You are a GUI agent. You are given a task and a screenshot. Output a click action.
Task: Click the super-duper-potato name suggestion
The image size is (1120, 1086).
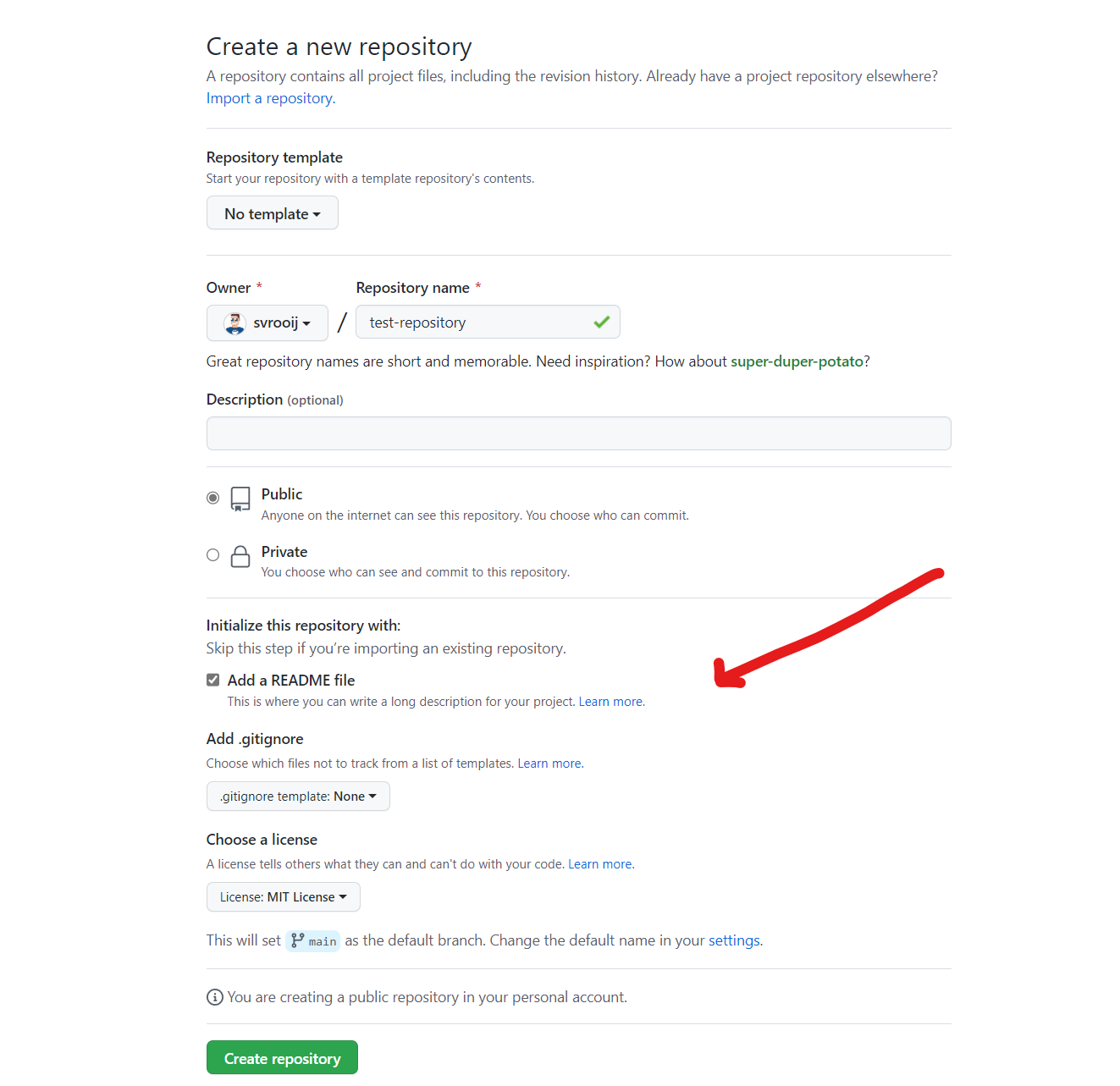coord(797,361)
